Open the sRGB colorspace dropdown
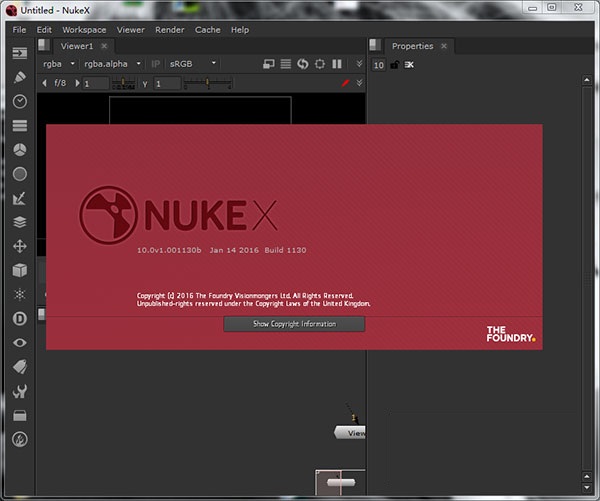 point(189,64)
